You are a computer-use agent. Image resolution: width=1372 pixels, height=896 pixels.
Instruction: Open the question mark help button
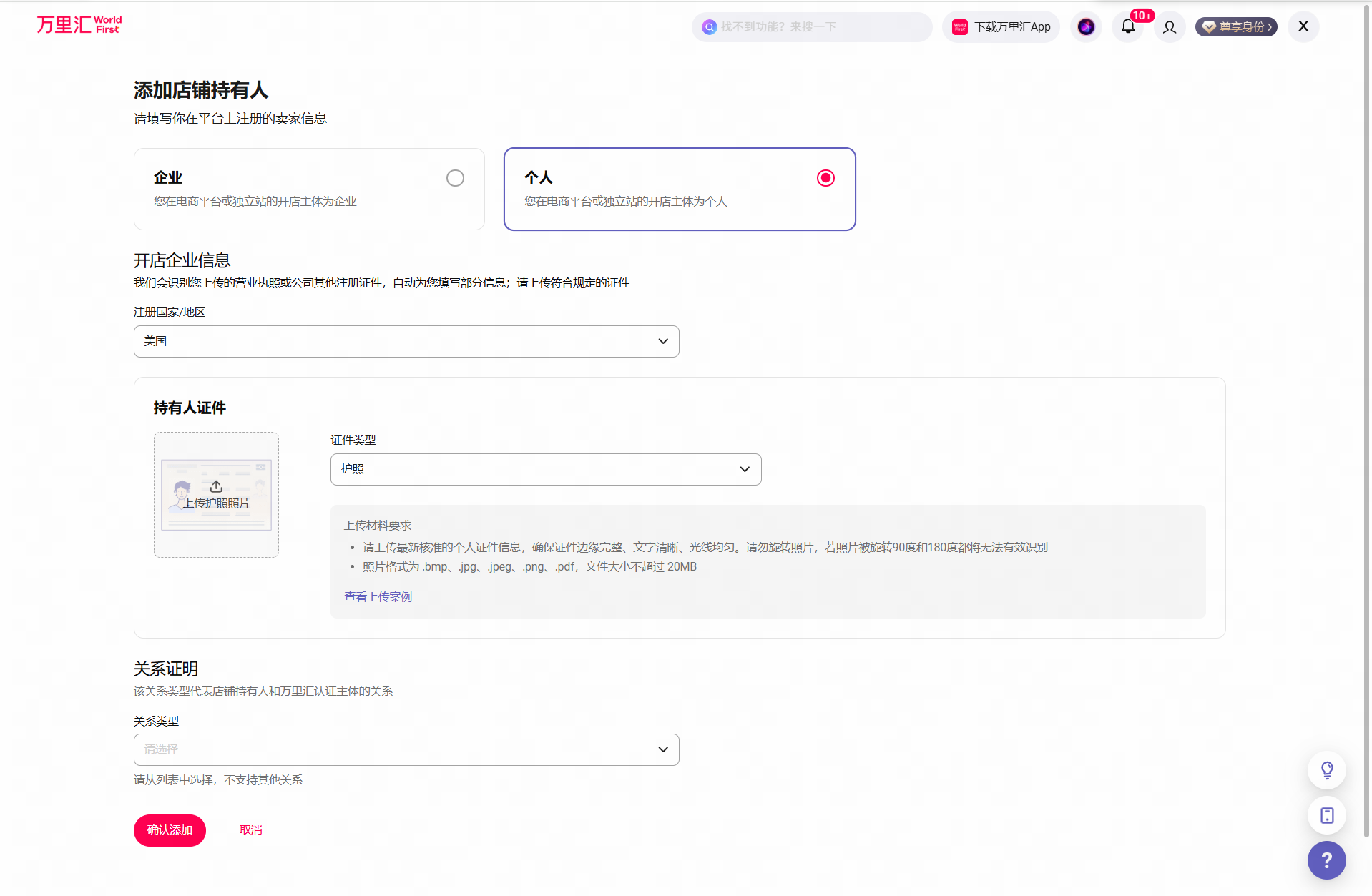pyautogui.click(x=1327, y=860)
